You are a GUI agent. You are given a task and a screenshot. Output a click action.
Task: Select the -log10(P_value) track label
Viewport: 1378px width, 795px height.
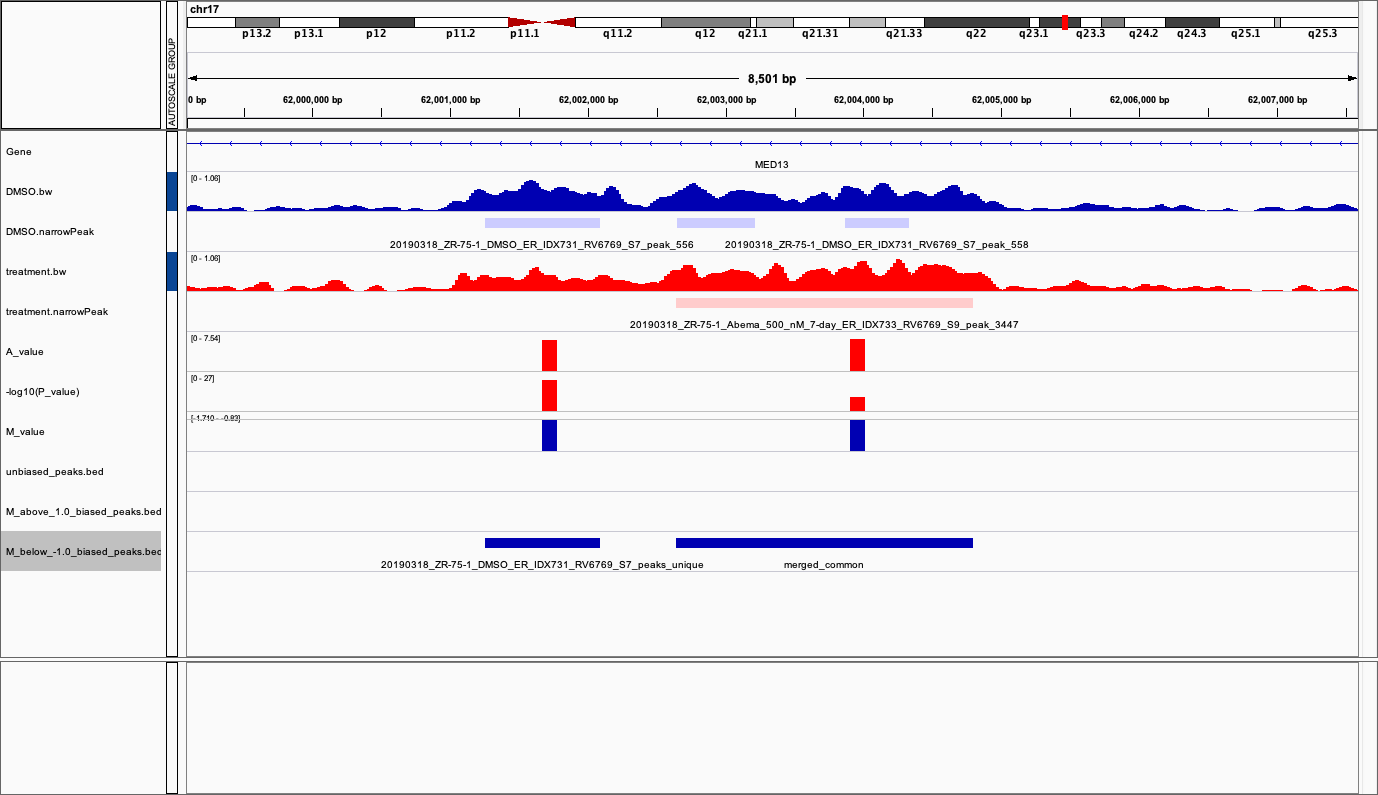point(42,391)
